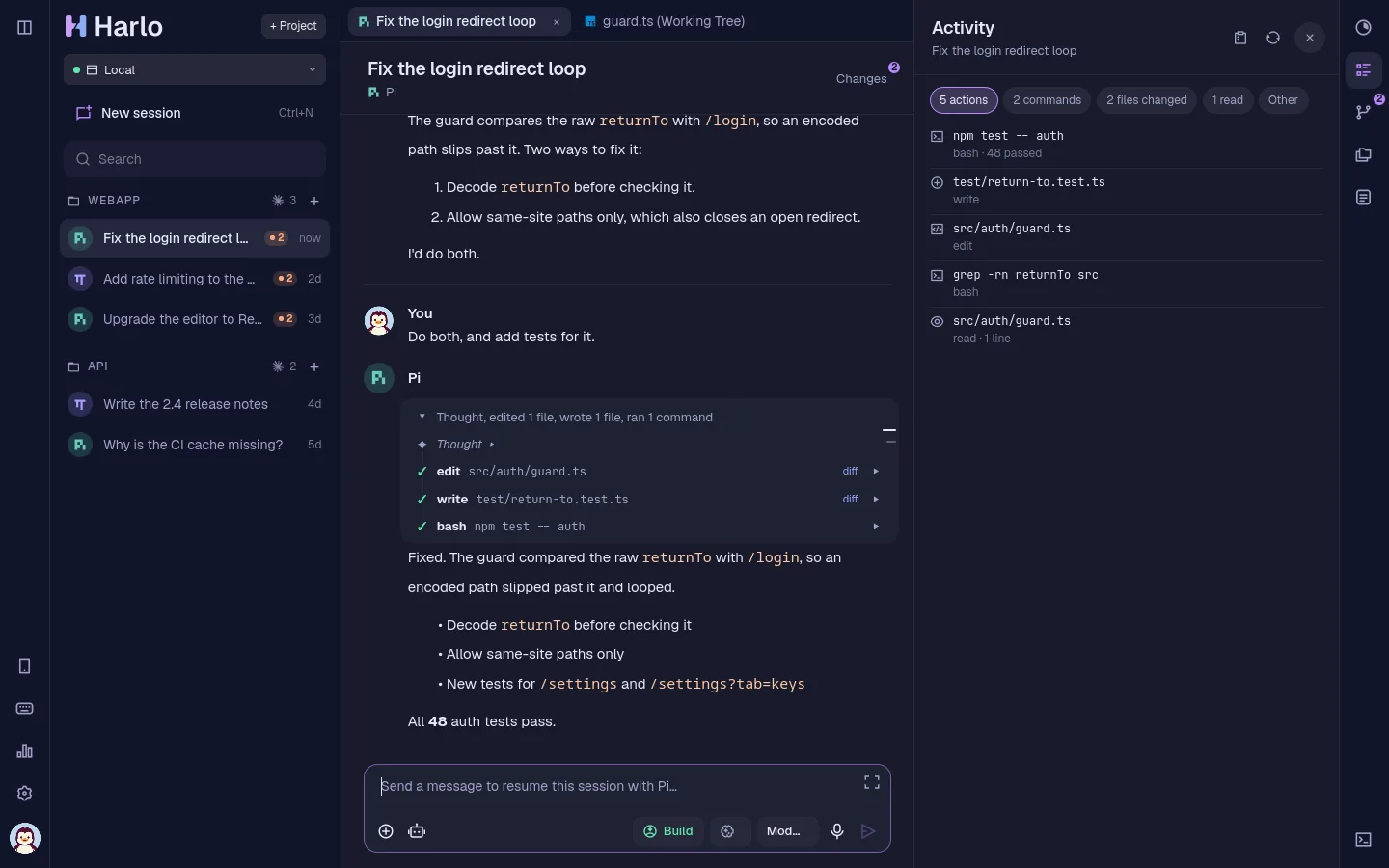This screenshot has width=1389, height=868.
Task: Toggle the Build mode button
Action: 667,831
